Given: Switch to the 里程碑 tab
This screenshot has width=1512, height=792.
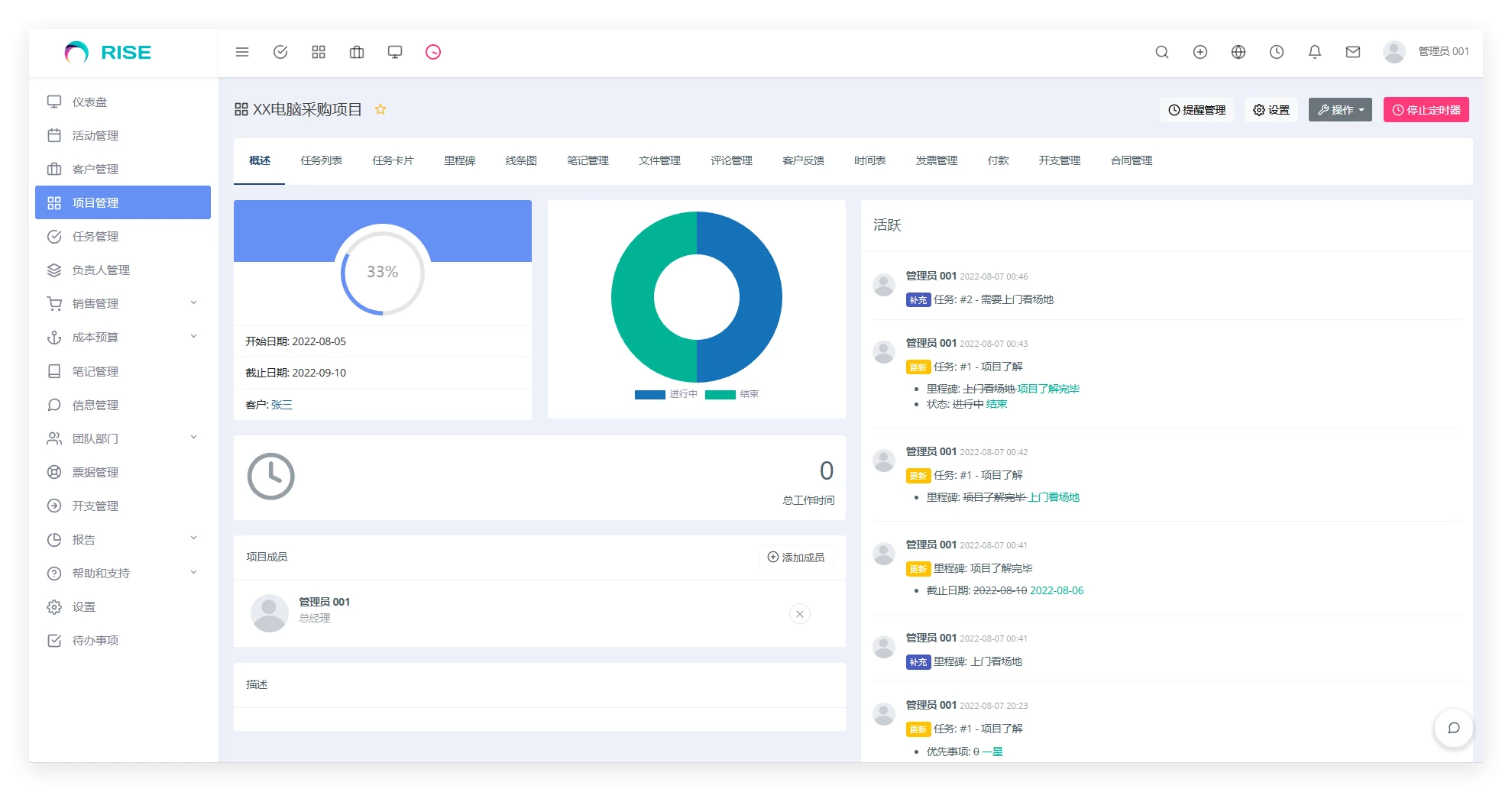Looking at the screenshot, I should point(459,160).
